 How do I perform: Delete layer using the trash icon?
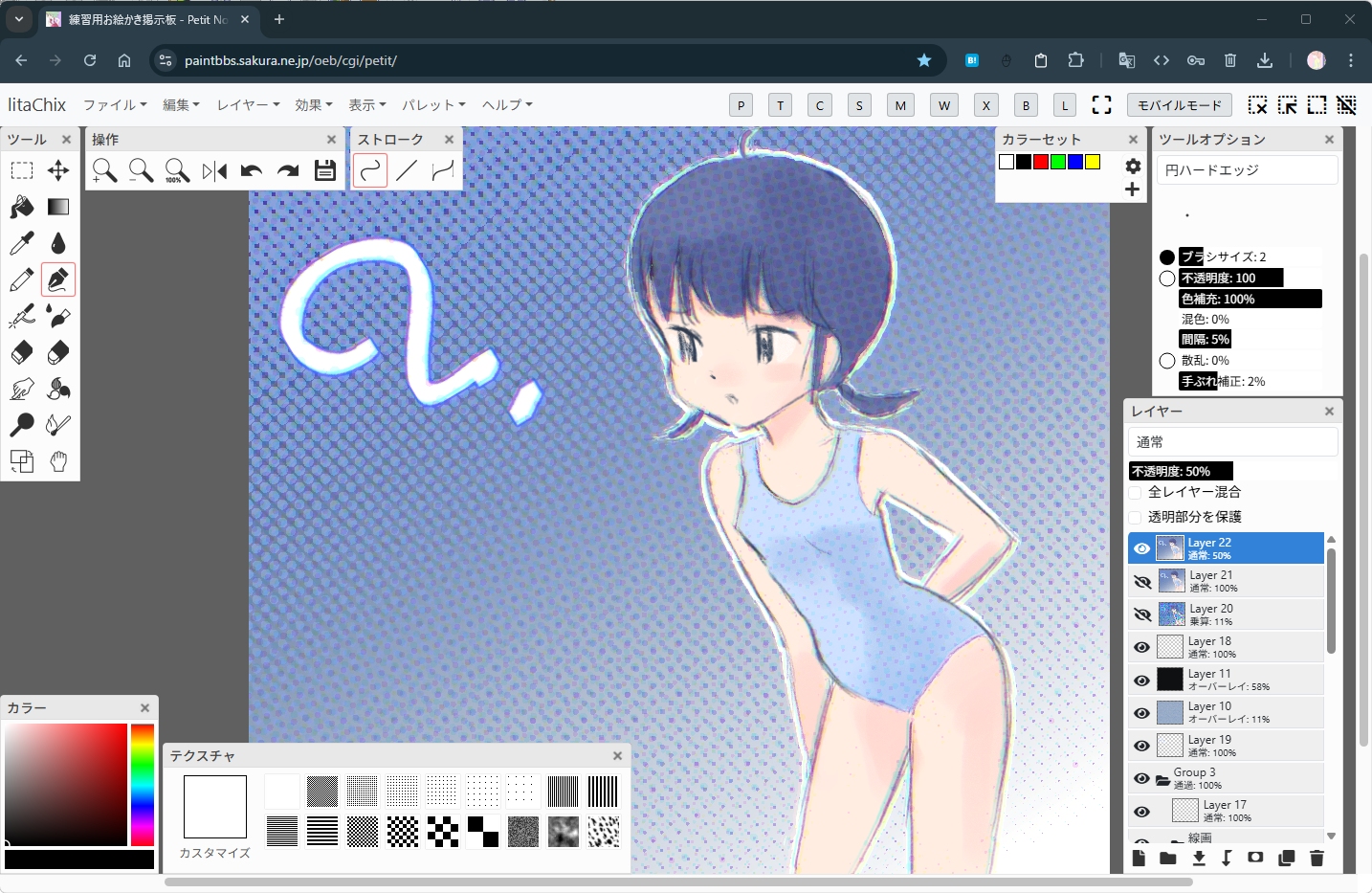(x=1317, y=858)
